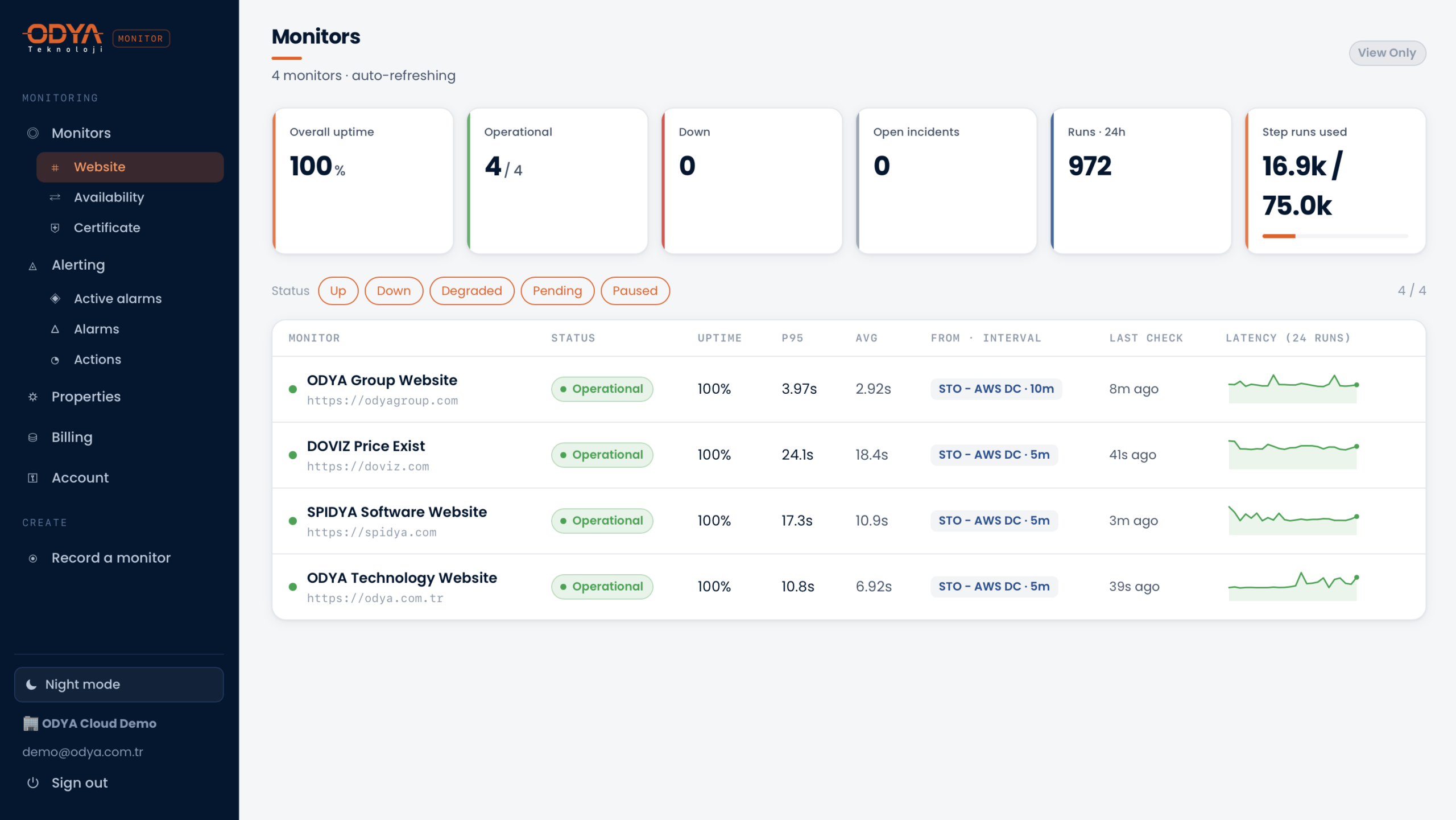Viewport: 1456px width, 820px height.
Task: Click the Account key icon
Action: 33,478
